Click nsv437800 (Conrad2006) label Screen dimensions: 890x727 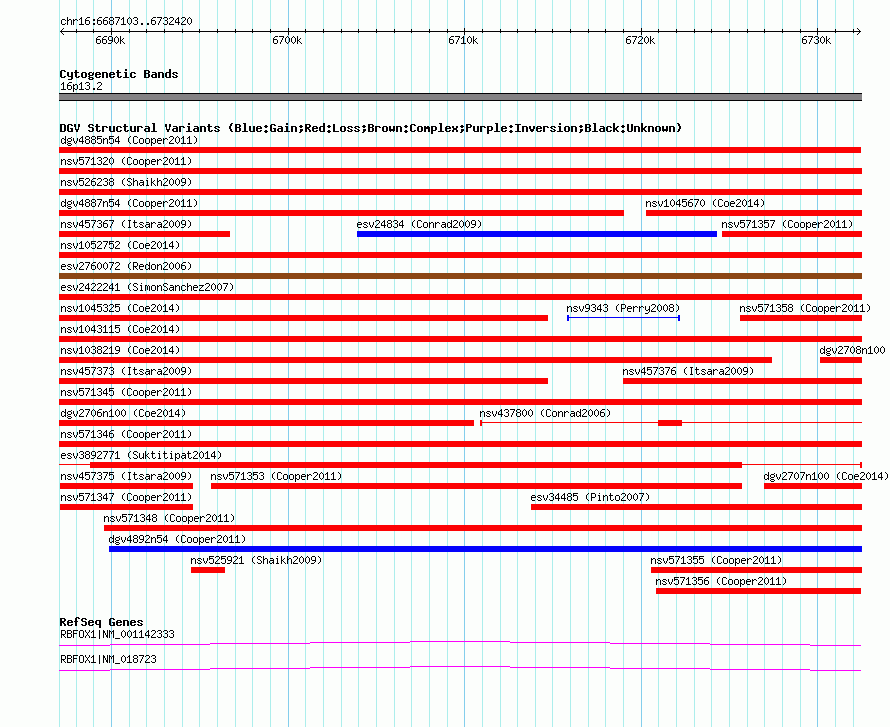pyautogui.click(x=545, y=413)
